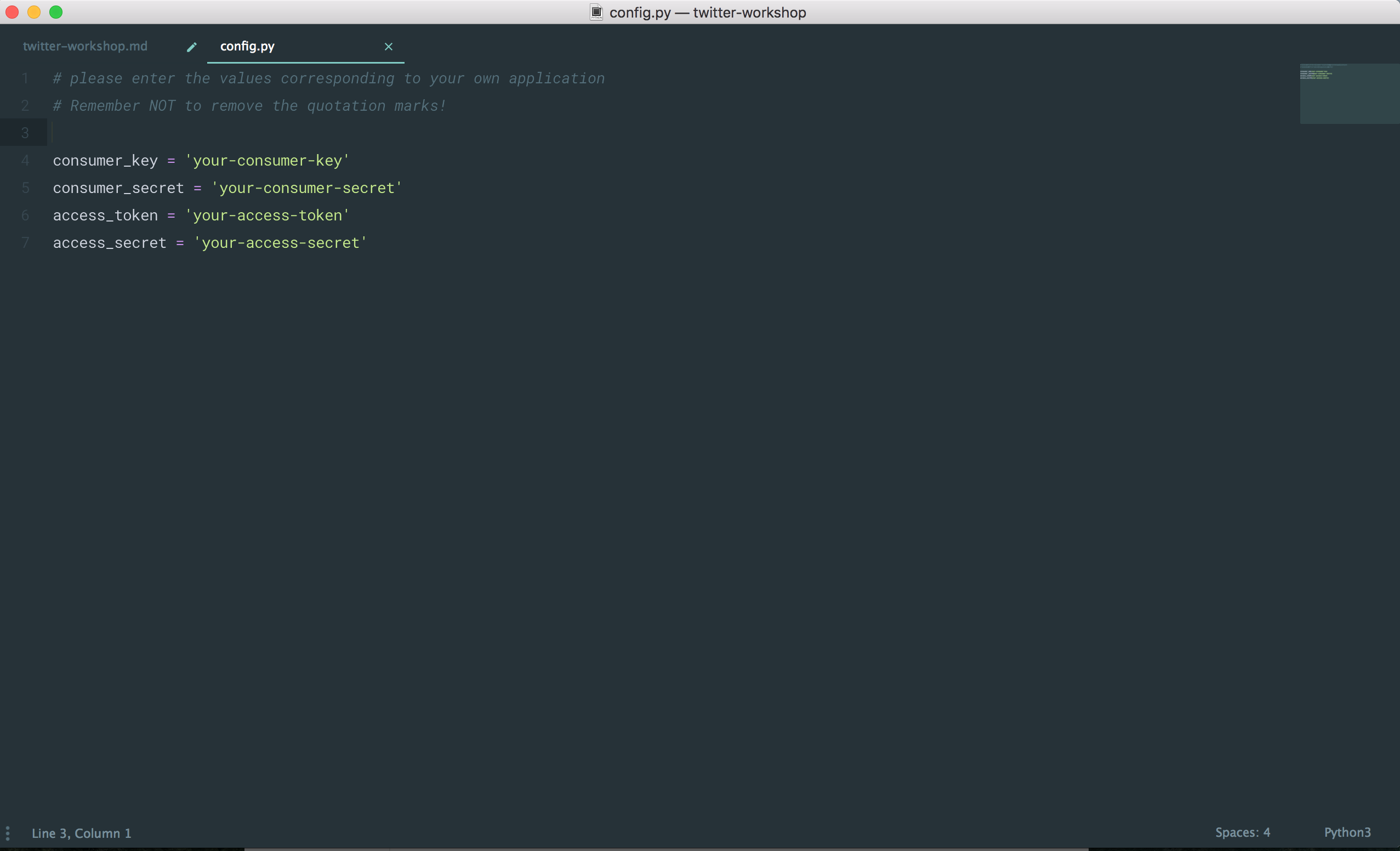Click the 'Remember NOT to remove' comment
Viewport: 1400px width, 851px height.
tap(250, 106)
